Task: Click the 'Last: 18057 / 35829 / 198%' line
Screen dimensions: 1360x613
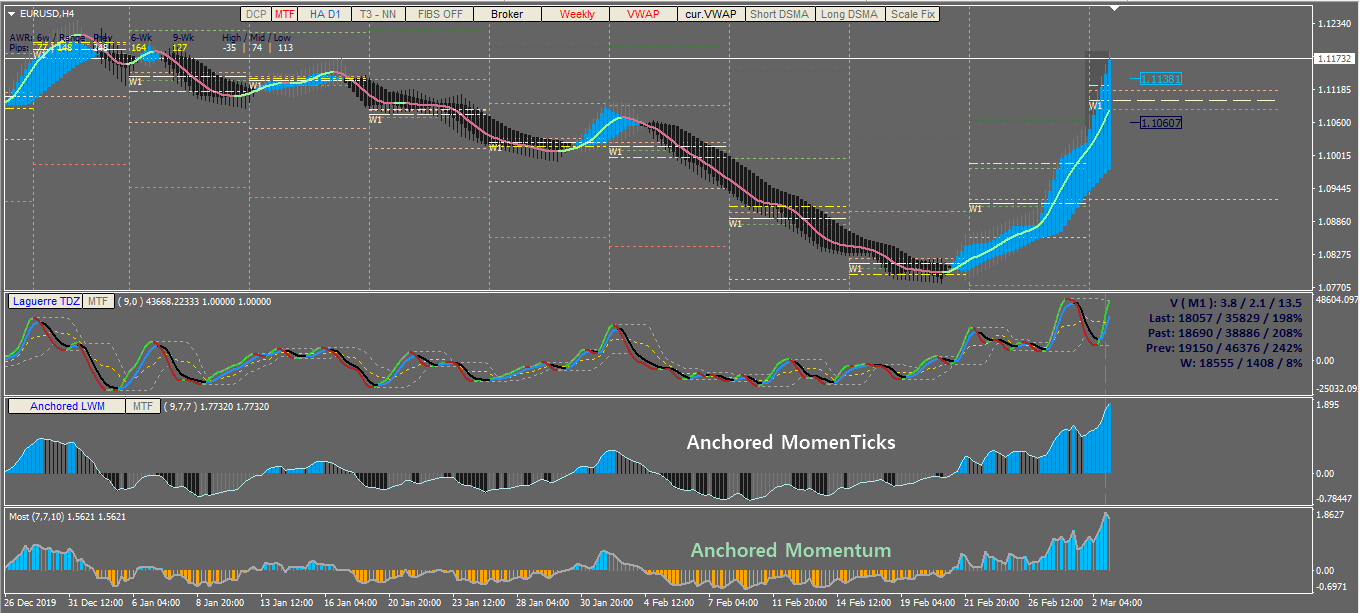Action: [x=1226, y=317]
